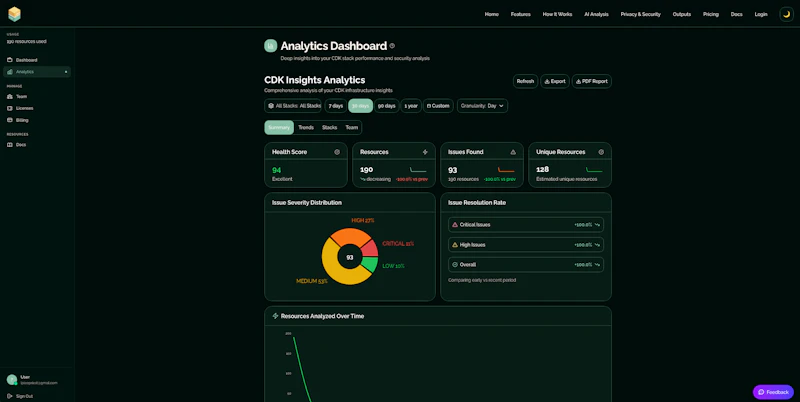This screenshot has height=402, width=800.
Task: Click the Team sidebar icon
Action: click(x=10, y=96)
